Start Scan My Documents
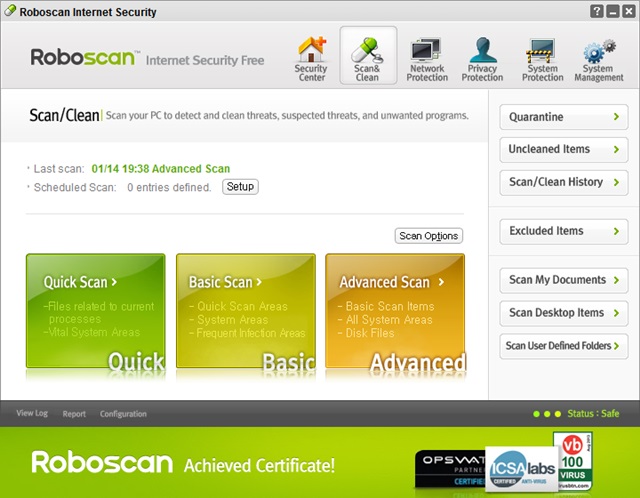This screenshot has width=640, height=498. pos(564,280)
